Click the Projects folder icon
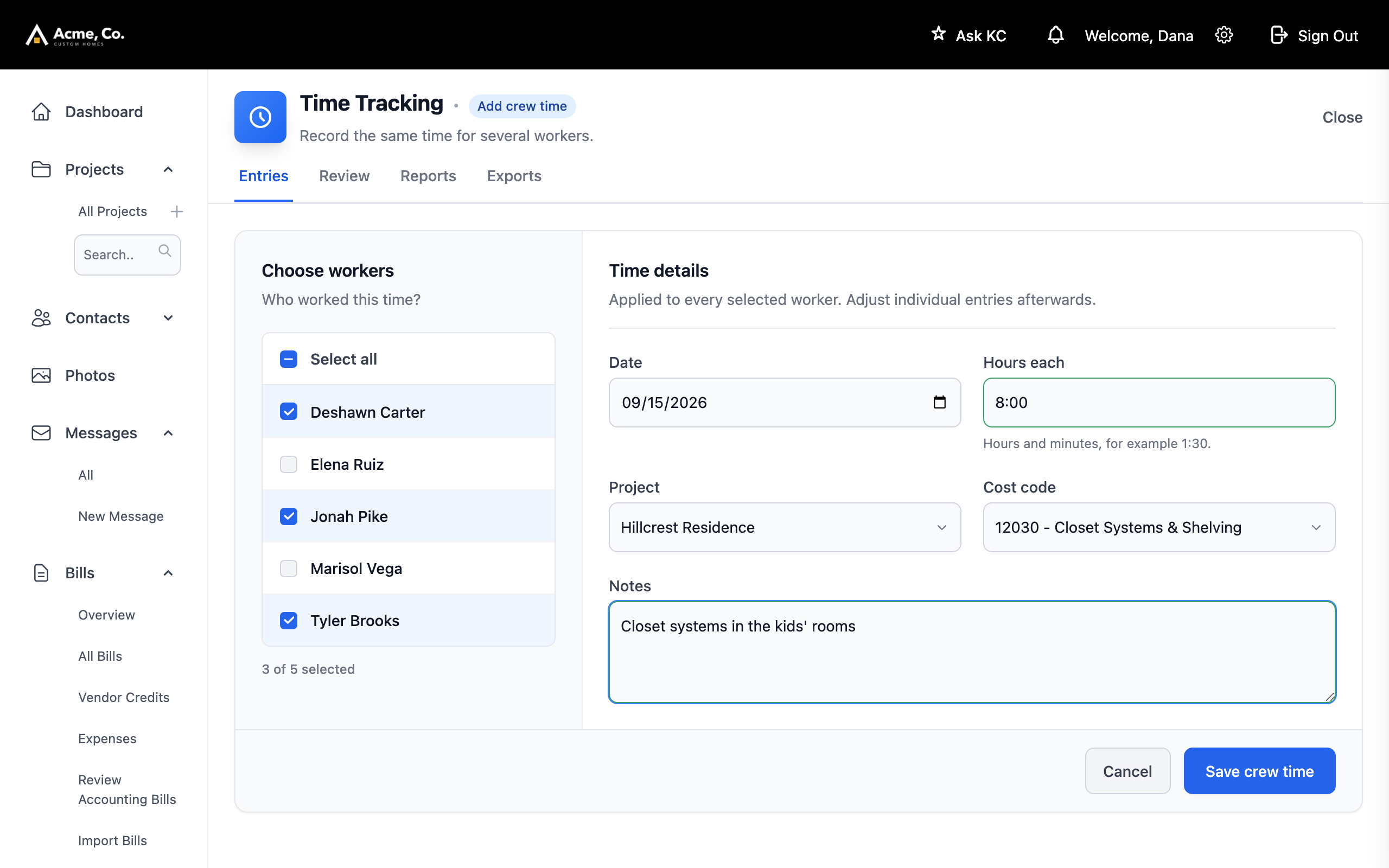Image resolution: width=1389 pixels, height=868 pixels. (41, 169)
